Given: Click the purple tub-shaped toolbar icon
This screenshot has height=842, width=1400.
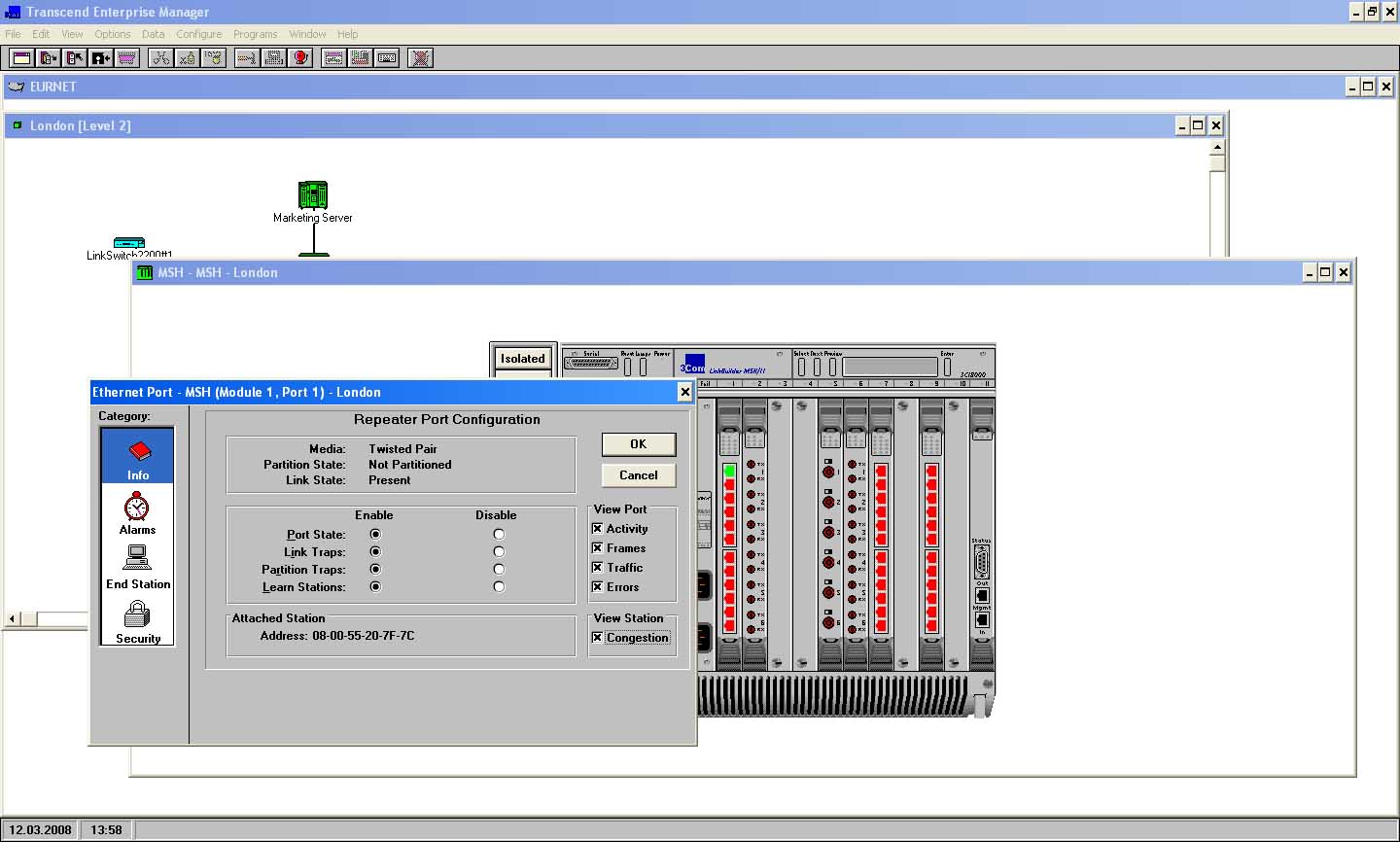Looking at the screenshot, I should (x=127, y=58).
